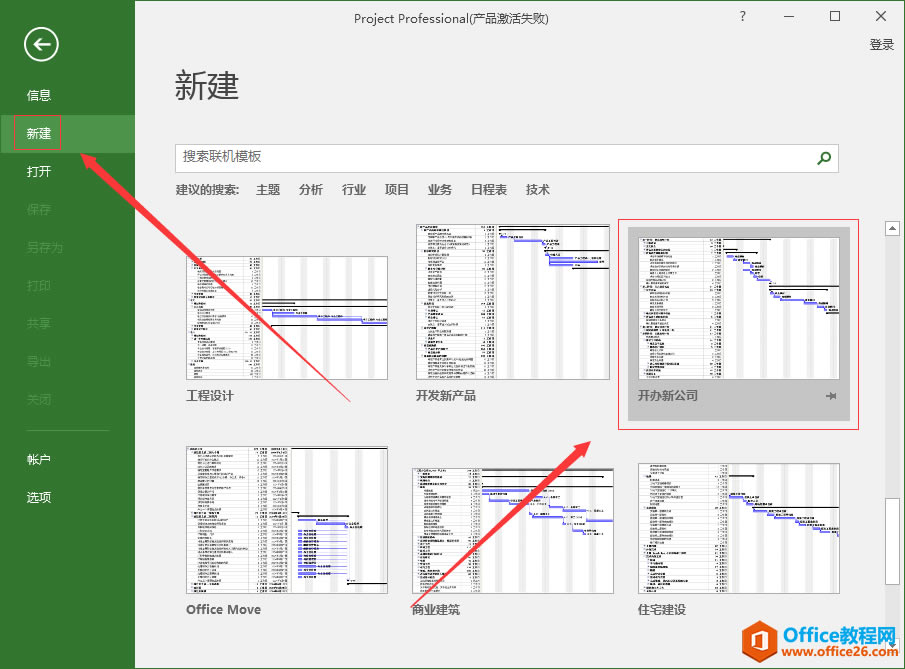The image size is (905, 669).
Task: Click the greyed-out 导出 item
Action: pyautogui.click(x=39, y=362)
